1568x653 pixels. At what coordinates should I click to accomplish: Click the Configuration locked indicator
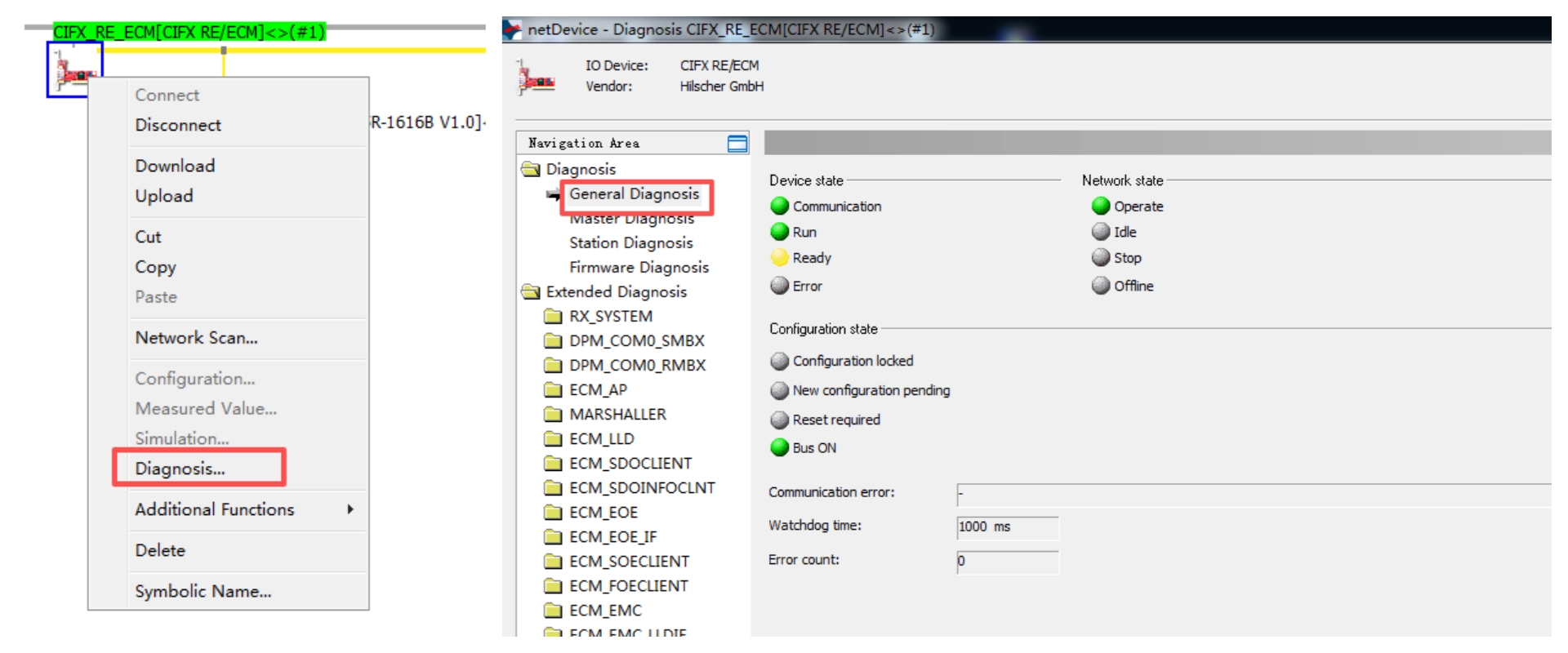(x=842, y=361)
